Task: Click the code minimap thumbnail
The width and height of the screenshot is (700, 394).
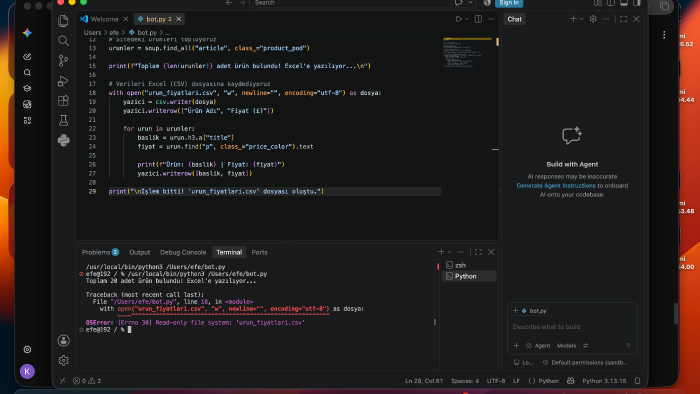Action: coord(467,53)
